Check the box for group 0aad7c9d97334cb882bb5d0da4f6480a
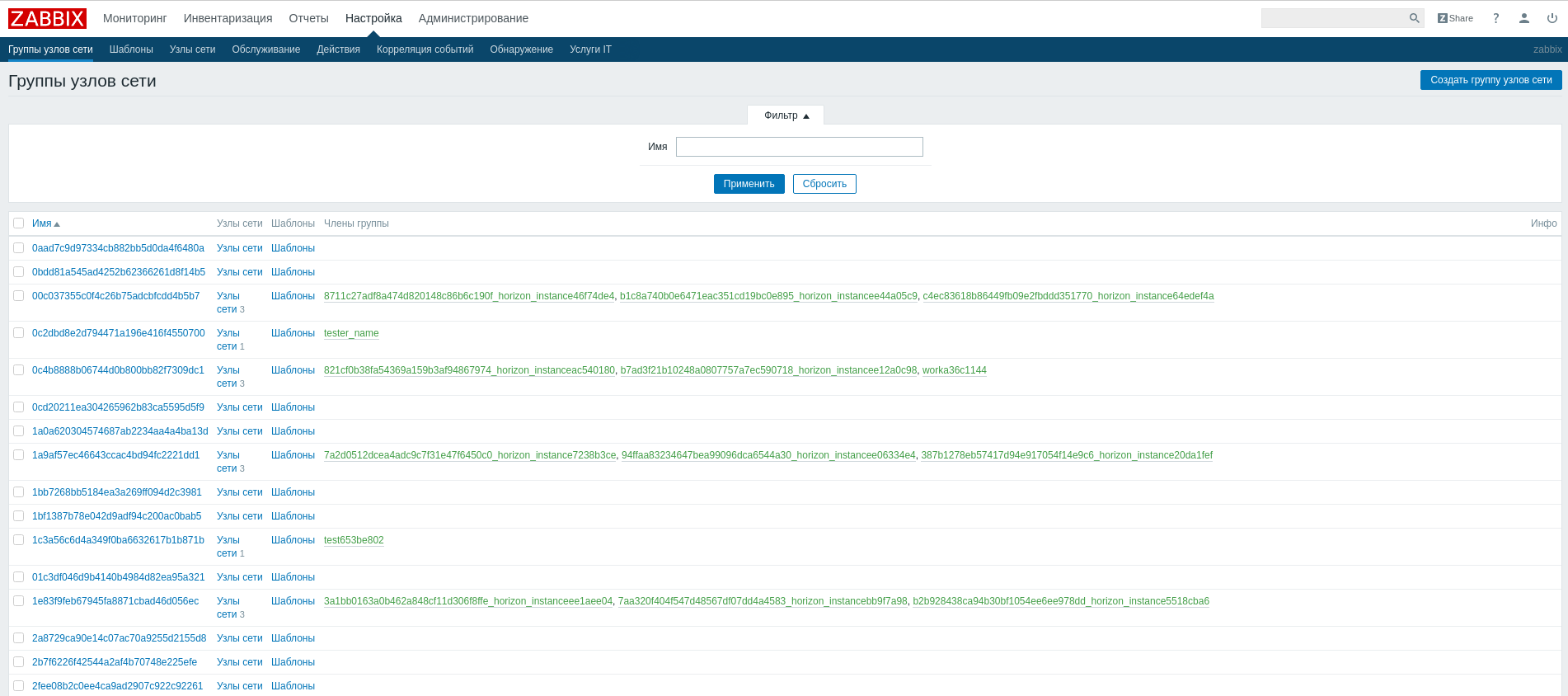This screenshot has height=696, width=1568. tap(19, 248)
